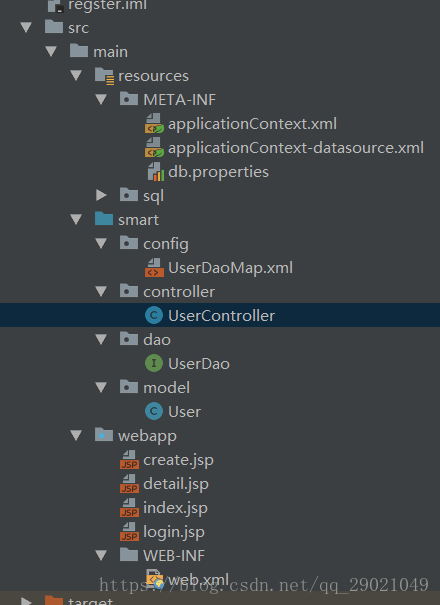Click the applicationContext.xml Spring config icon

pos(154,123)
